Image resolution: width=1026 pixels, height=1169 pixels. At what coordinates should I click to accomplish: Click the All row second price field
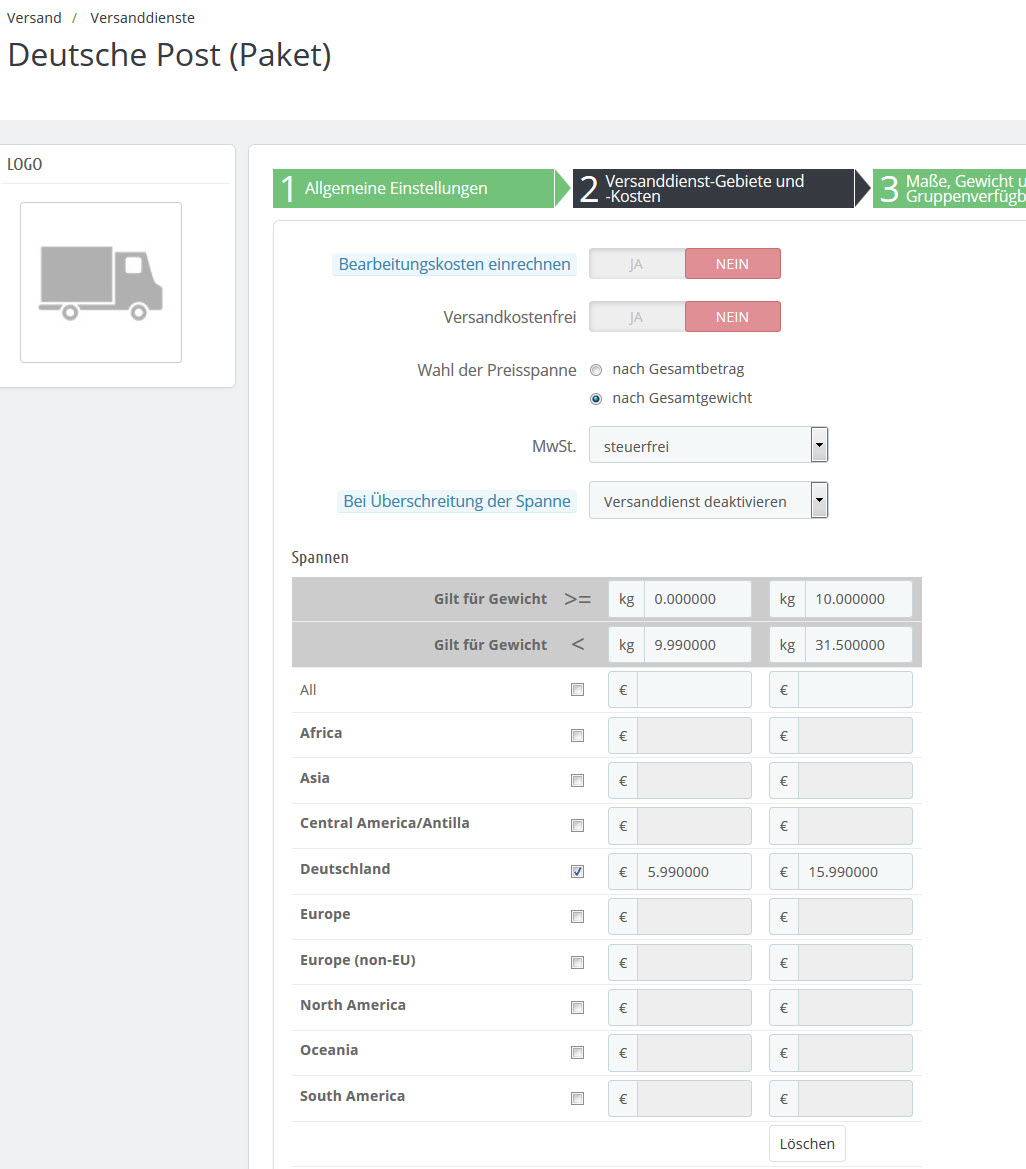(855, 690)
